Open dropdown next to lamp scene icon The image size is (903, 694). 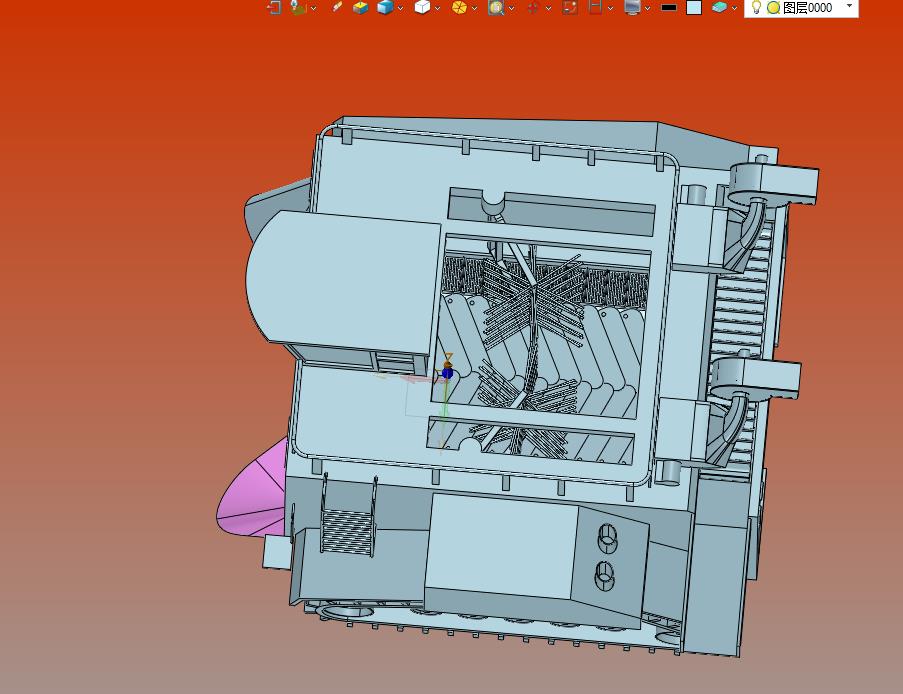point(313,8)
